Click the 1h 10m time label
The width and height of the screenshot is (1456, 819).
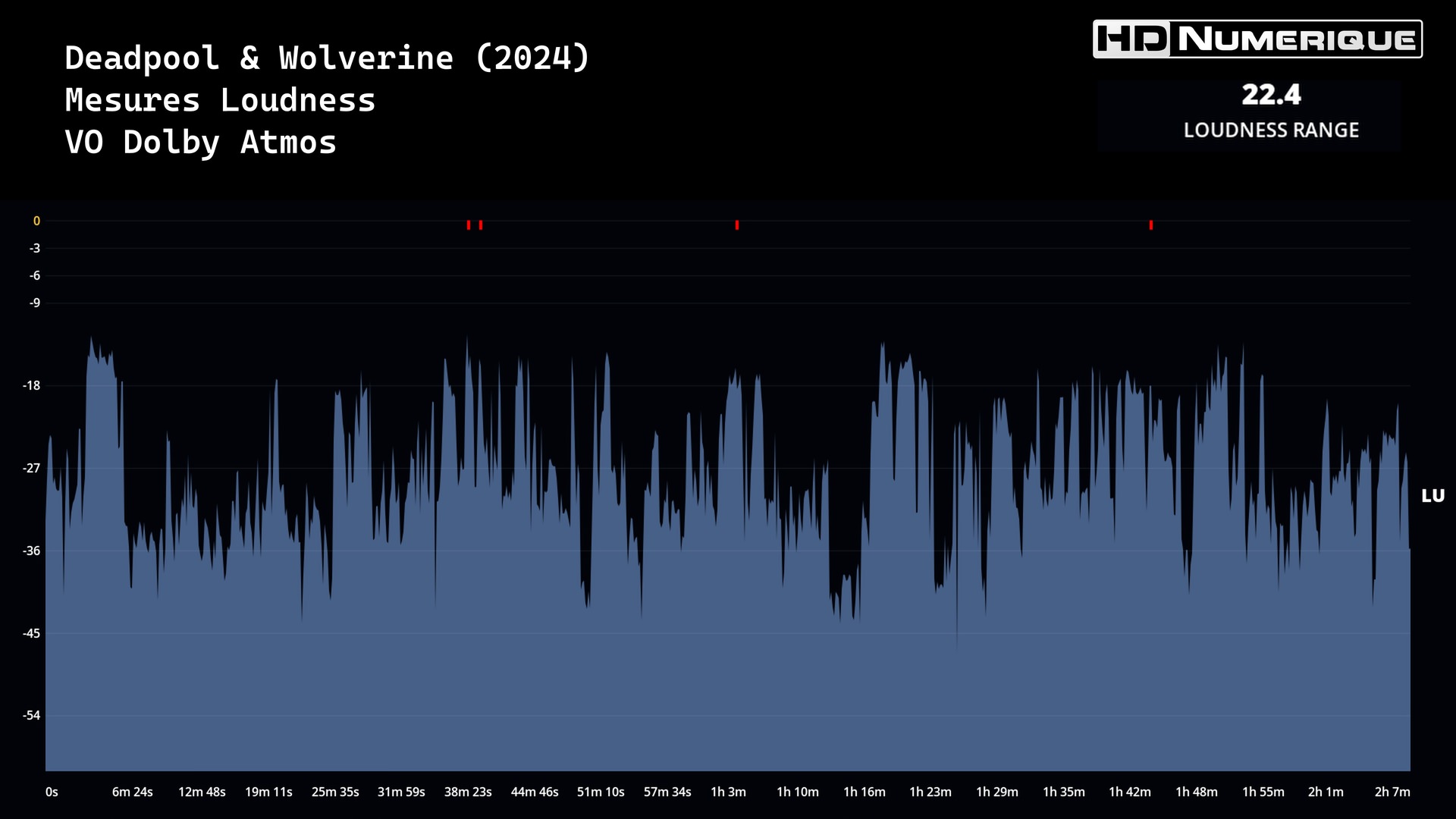click(x=798, y=792)
